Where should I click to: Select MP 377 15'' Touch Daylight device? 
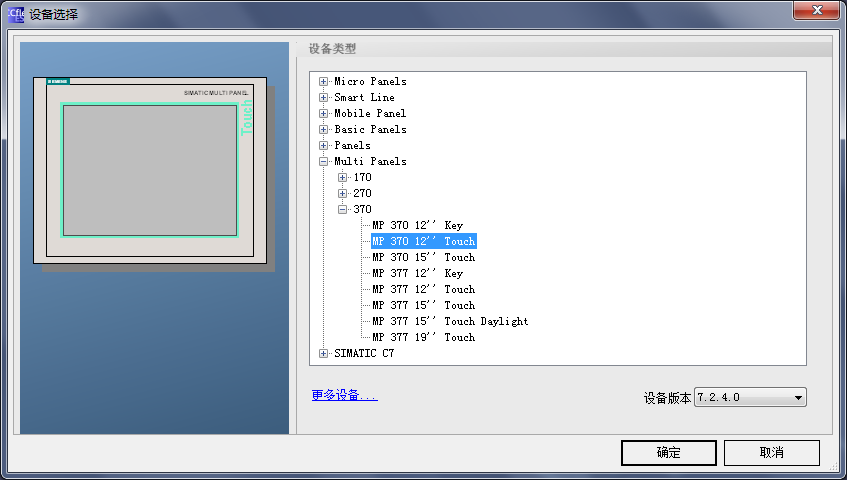point(451,321)
